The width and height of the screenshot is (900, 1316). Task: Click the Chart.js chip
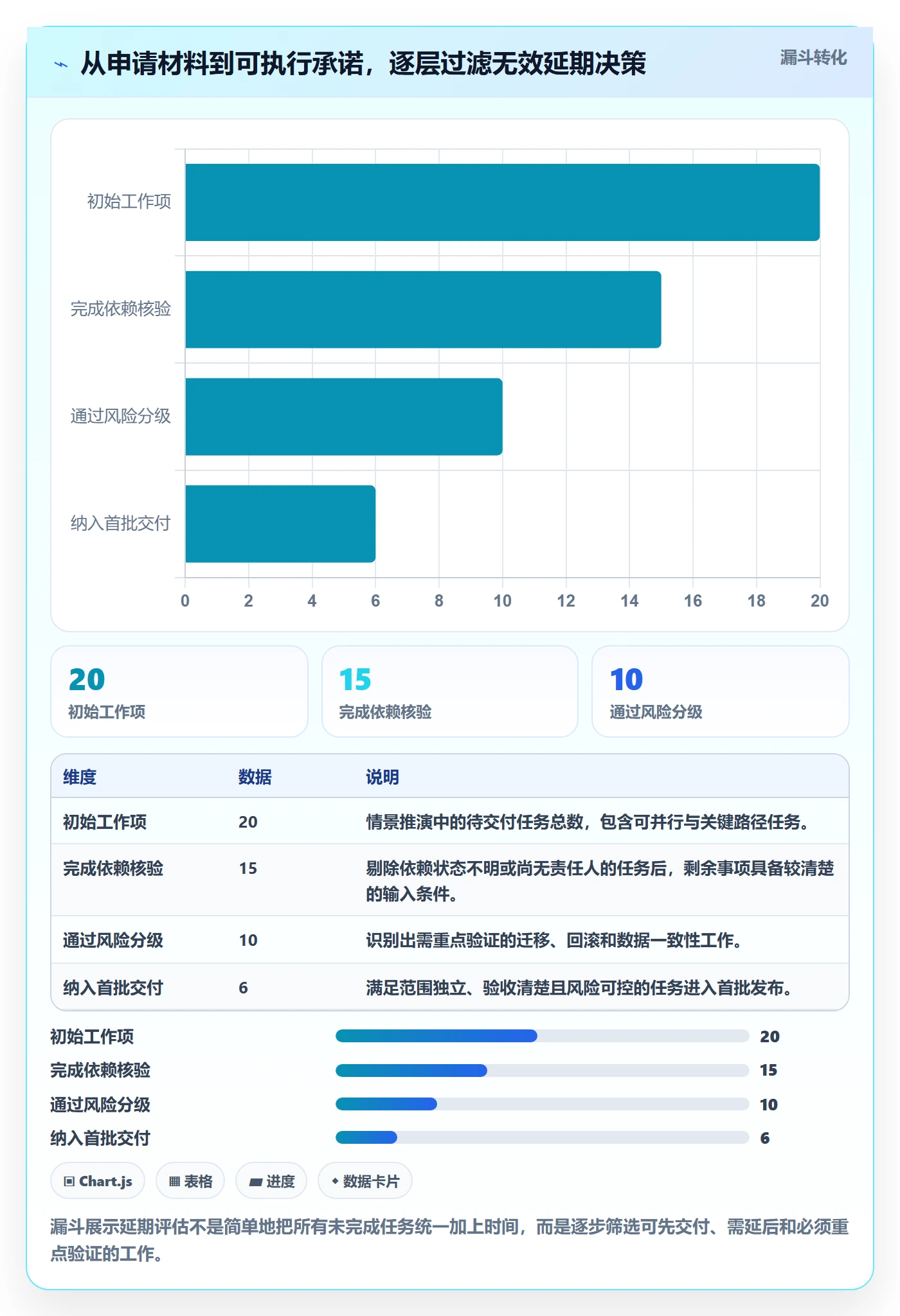(x=98, y=1181)
